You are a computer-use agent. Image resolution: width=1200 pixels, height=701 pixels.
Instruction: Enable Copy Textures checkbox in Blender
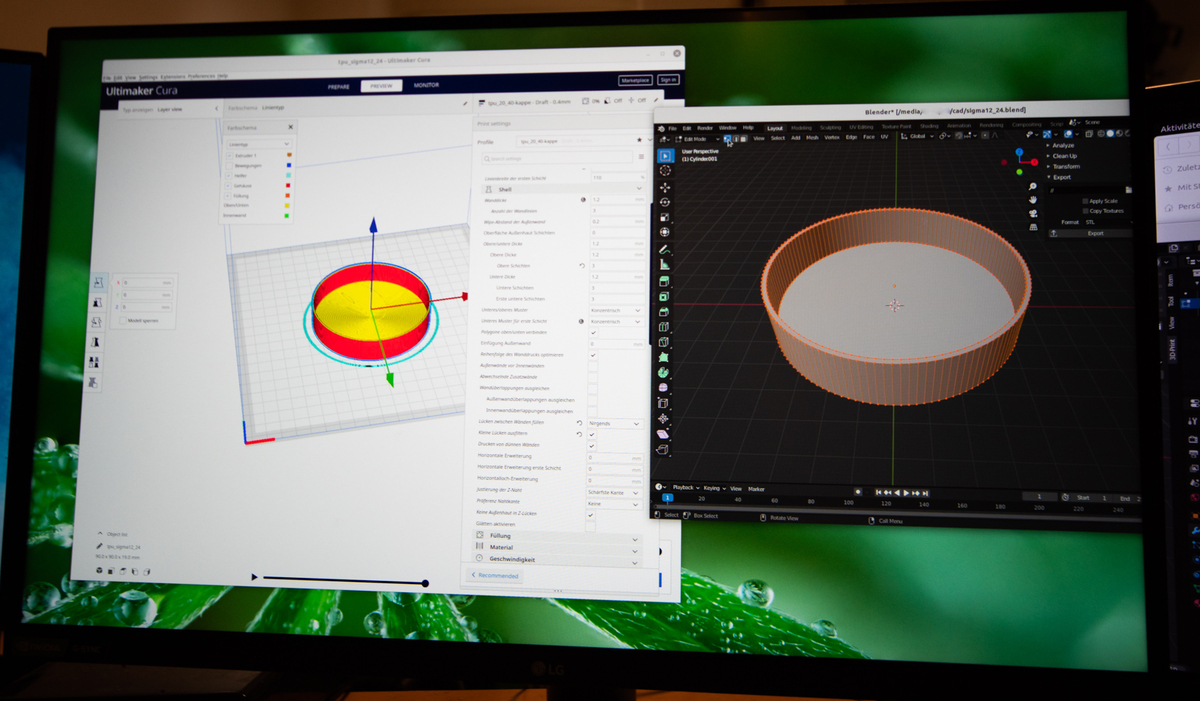(1085, 211)
